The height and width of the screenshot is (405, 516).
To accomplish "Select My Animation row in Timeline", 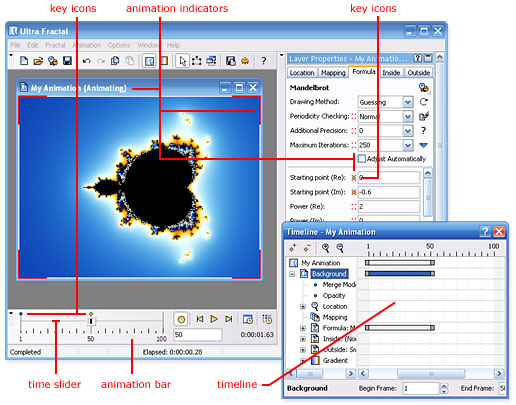I will (320, 263).
